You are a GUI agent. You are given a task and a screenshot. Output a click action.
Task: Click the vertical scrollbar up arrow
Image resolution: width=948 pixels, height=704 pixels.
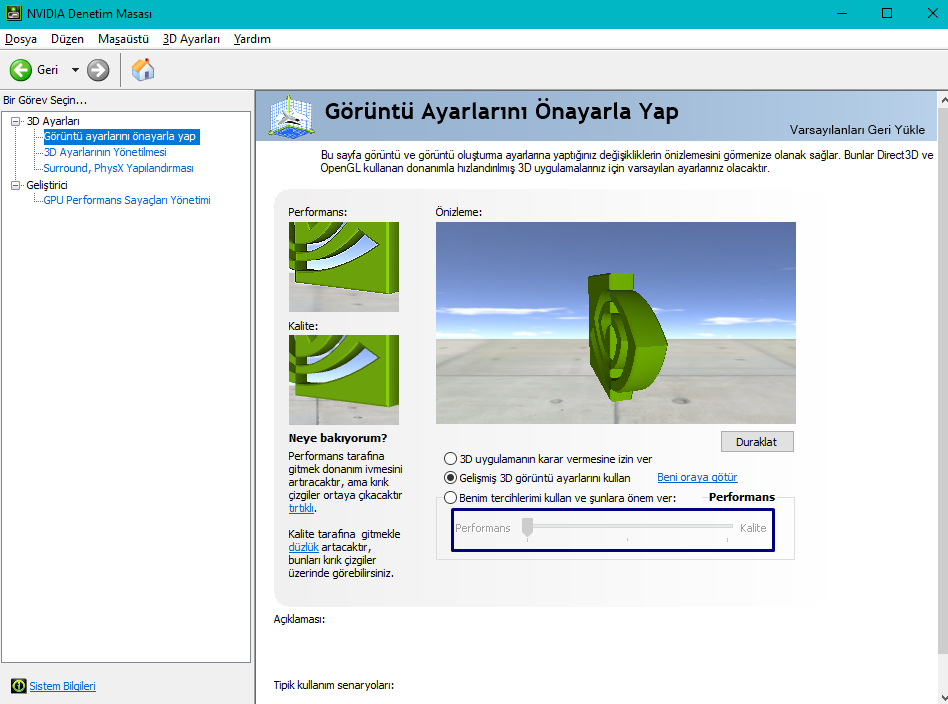(x=943, y=99)
